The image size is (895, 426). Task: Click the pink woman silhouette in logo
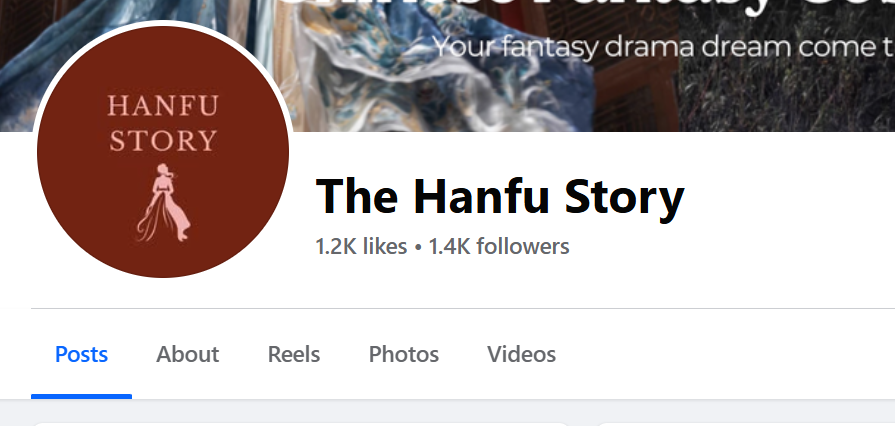coord(163,203)
